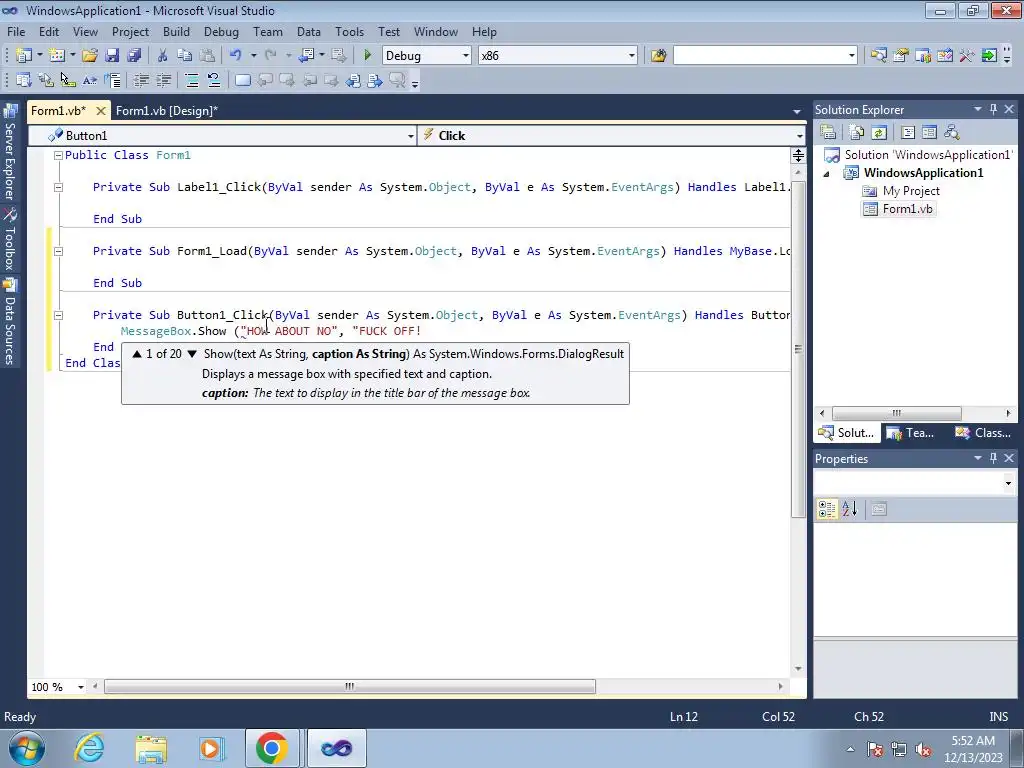Open Properties Window via top-right toolbar icon
This screenshot has height=768, width=1024.
click(x=901, y=56)
